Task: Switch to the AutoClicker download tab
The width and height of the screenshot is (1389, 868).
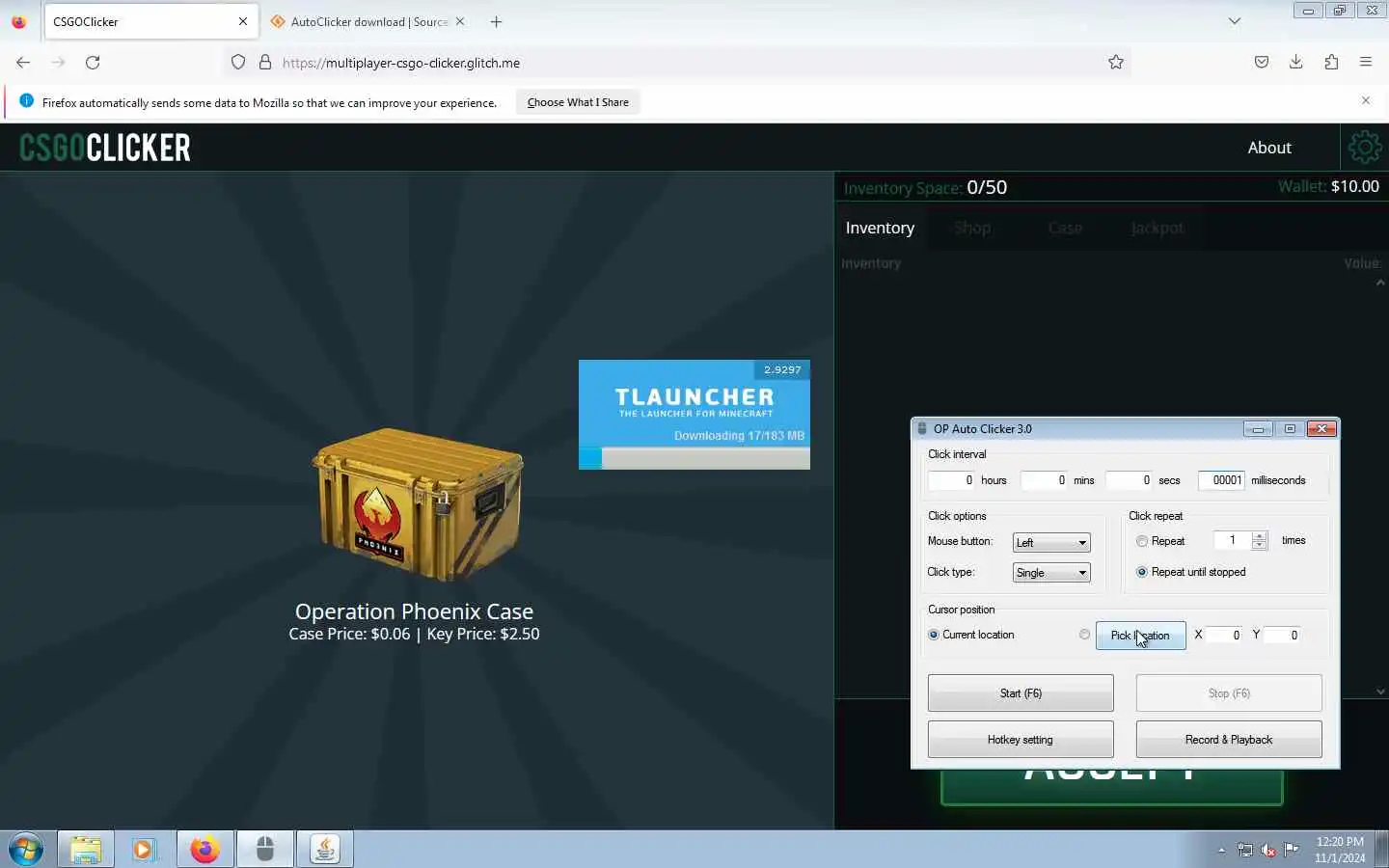Action: tap(368, 21)
